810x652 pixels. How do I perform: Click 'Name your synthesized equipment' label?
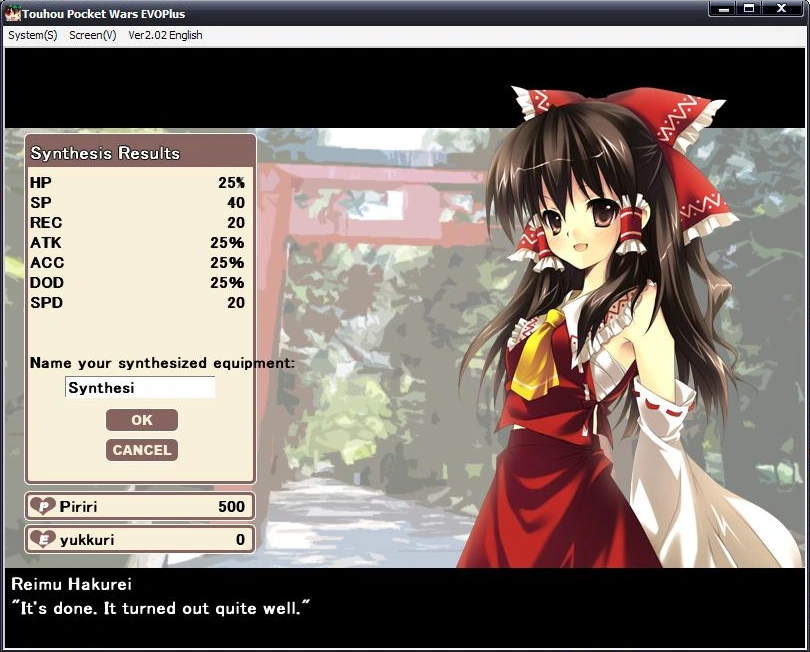(162, 363)
